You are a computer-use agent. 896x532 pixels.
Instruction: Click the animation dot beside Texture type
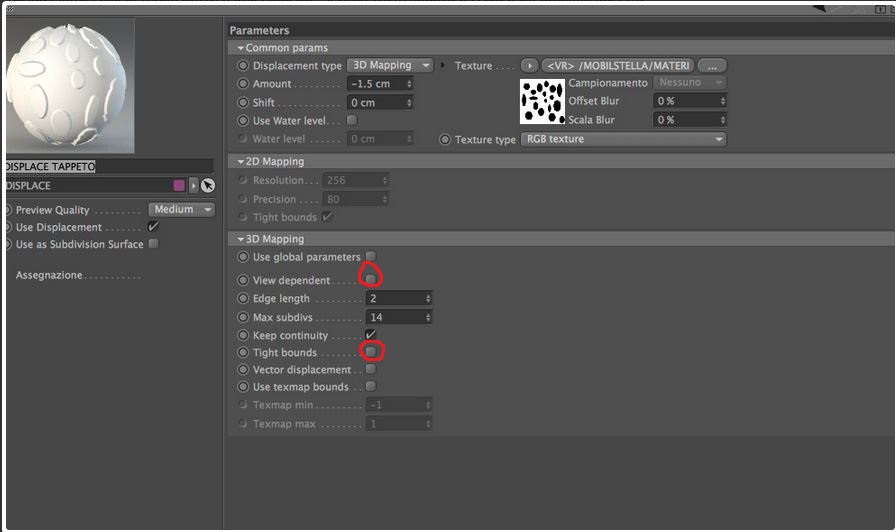(445, 139)
